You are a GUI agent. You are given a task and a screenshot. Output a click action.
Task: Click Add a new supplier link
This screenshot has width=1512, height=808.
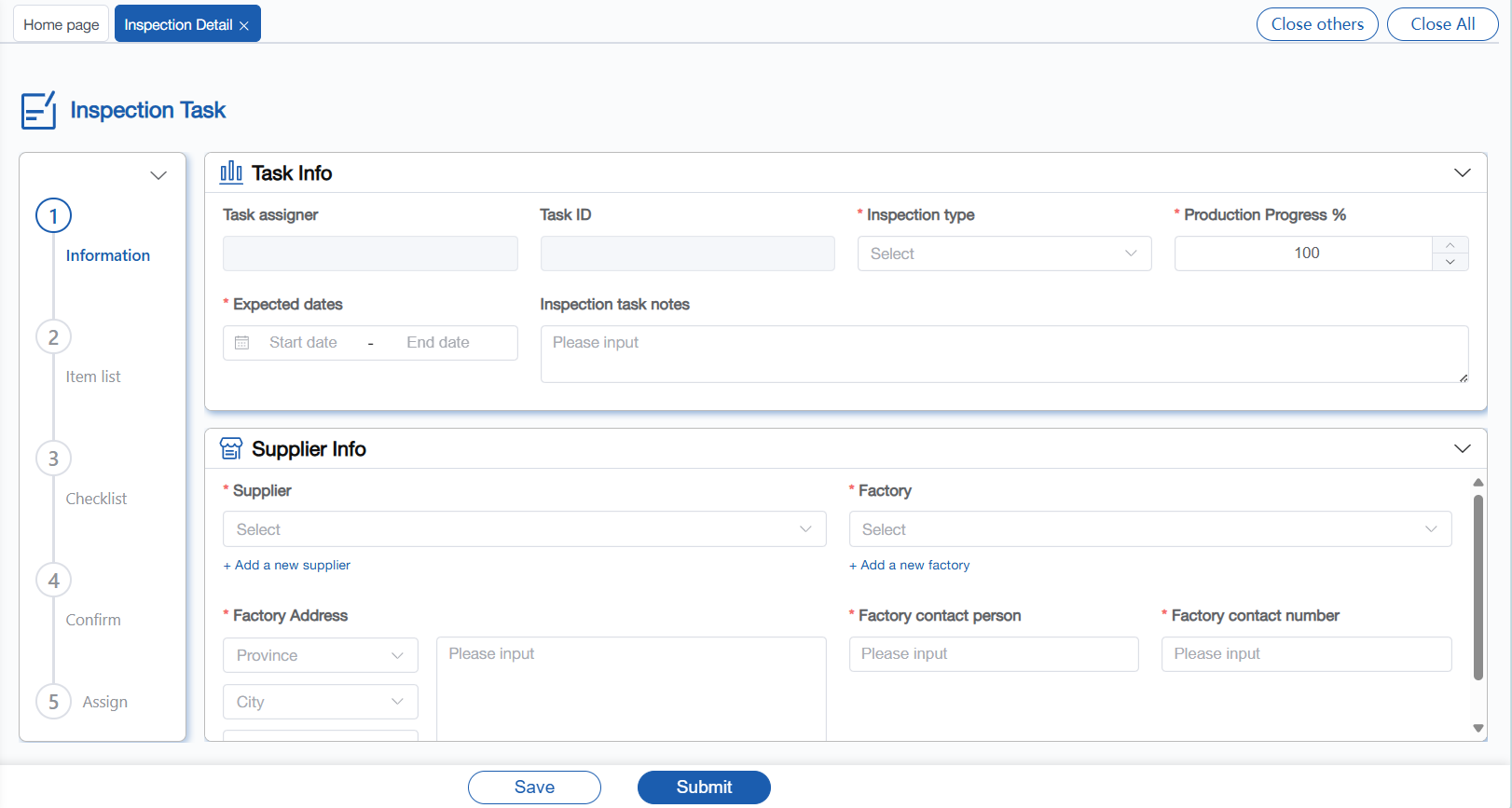pos(287,565)
